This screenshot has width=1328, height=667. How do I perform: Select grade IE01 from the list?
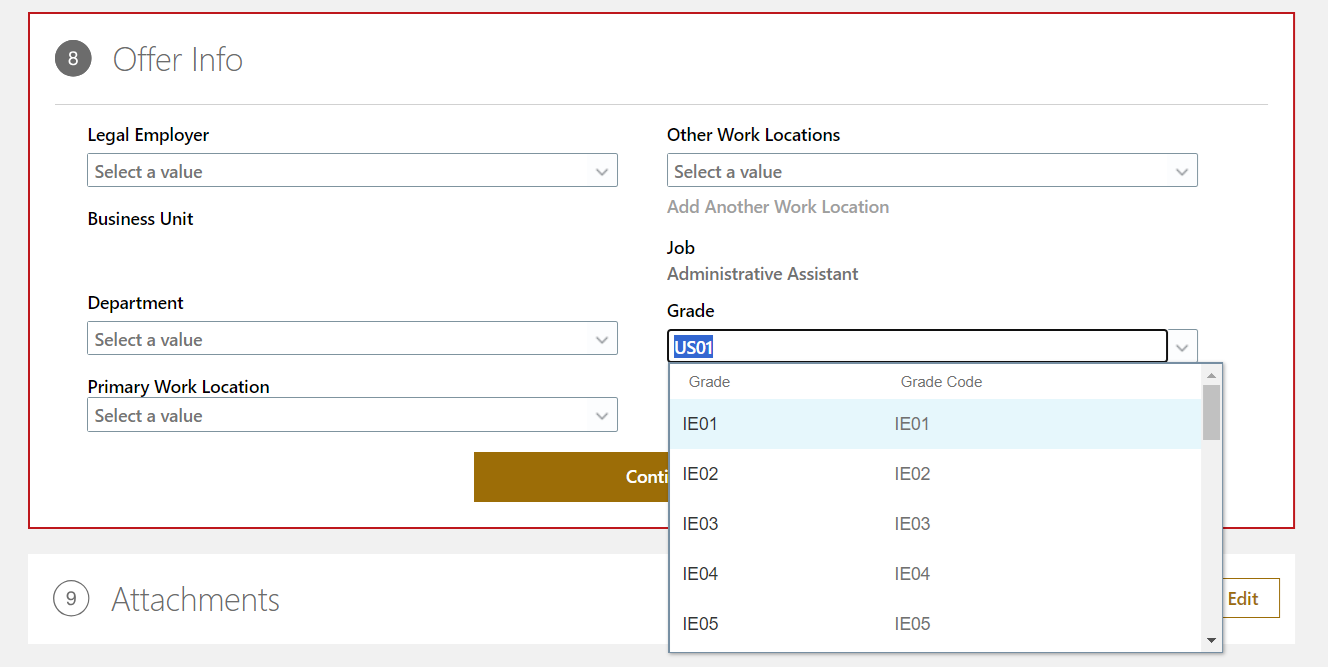click(x=935, y=424)
